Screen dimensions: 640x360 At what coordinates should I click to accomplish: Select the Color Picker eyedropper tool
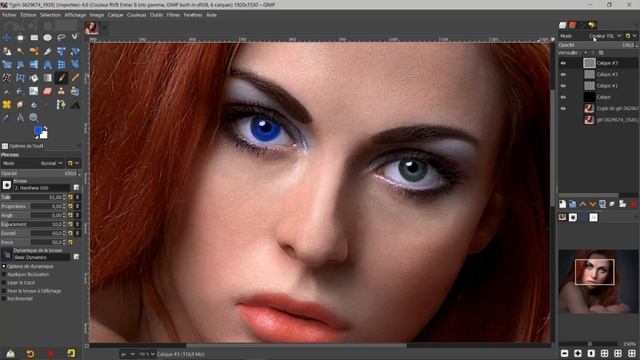point(7,118)
